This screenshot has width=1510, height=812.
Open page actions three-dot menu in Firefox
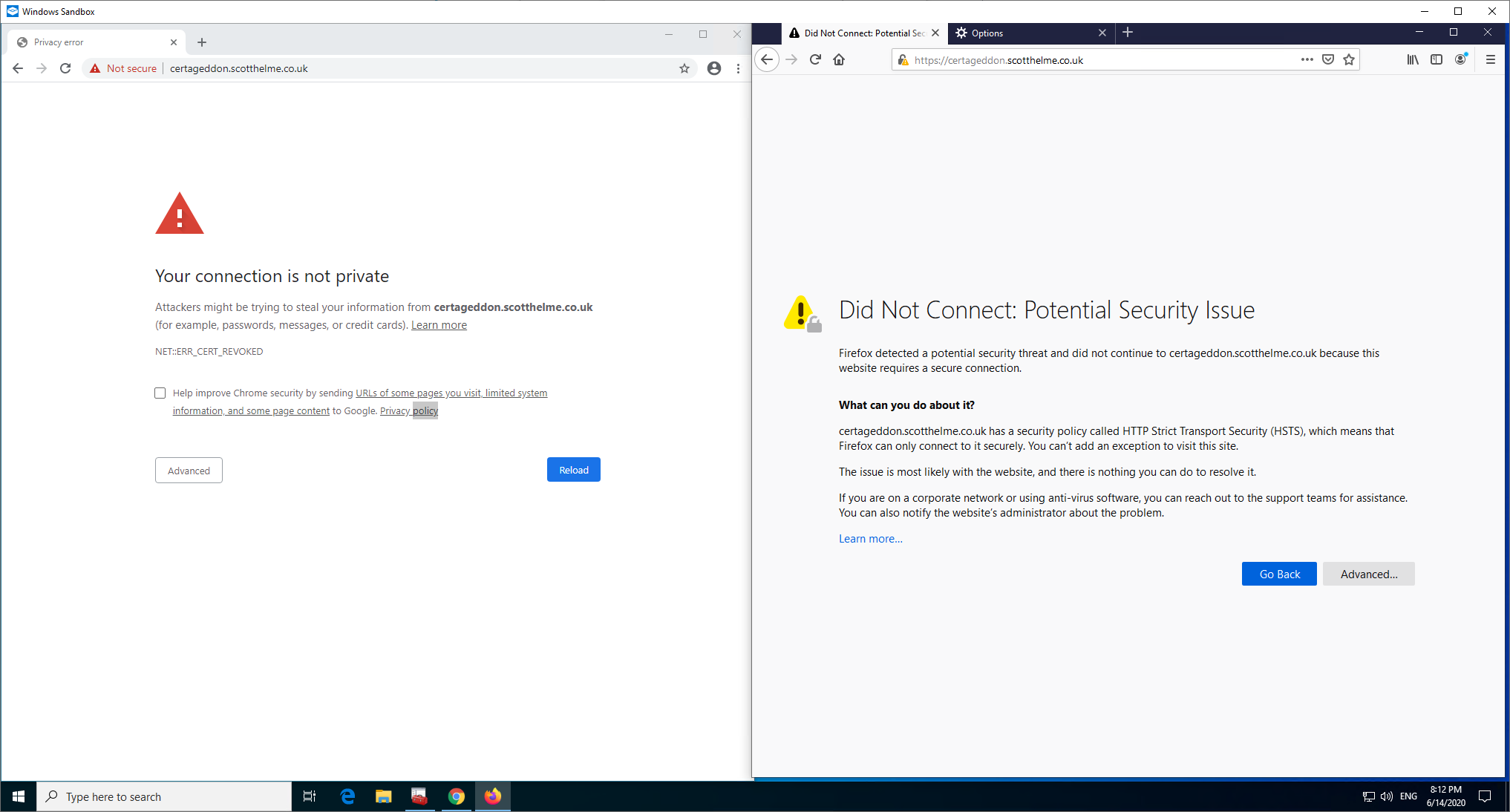point(1307,60)
